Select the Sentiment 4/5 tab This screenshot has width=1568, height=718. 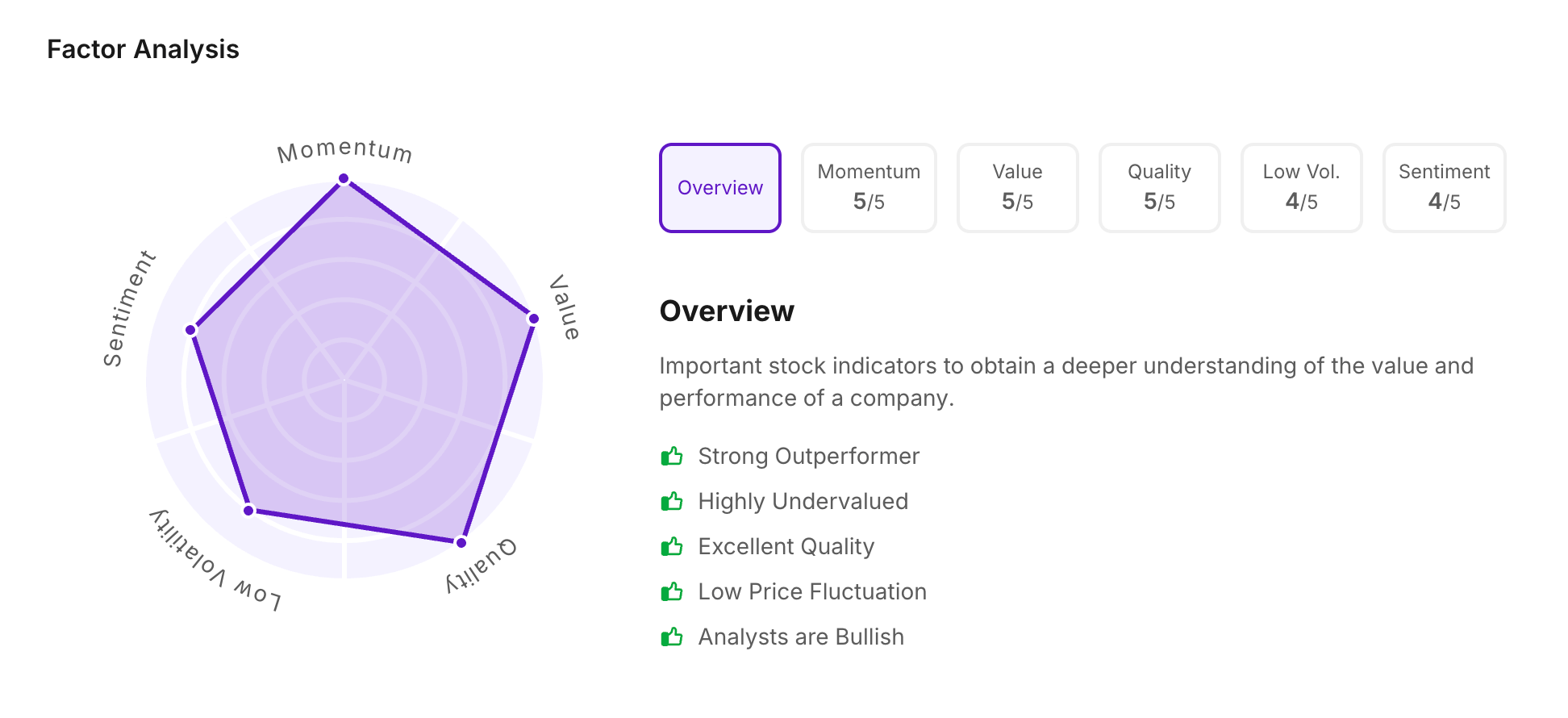[1444, 188]
